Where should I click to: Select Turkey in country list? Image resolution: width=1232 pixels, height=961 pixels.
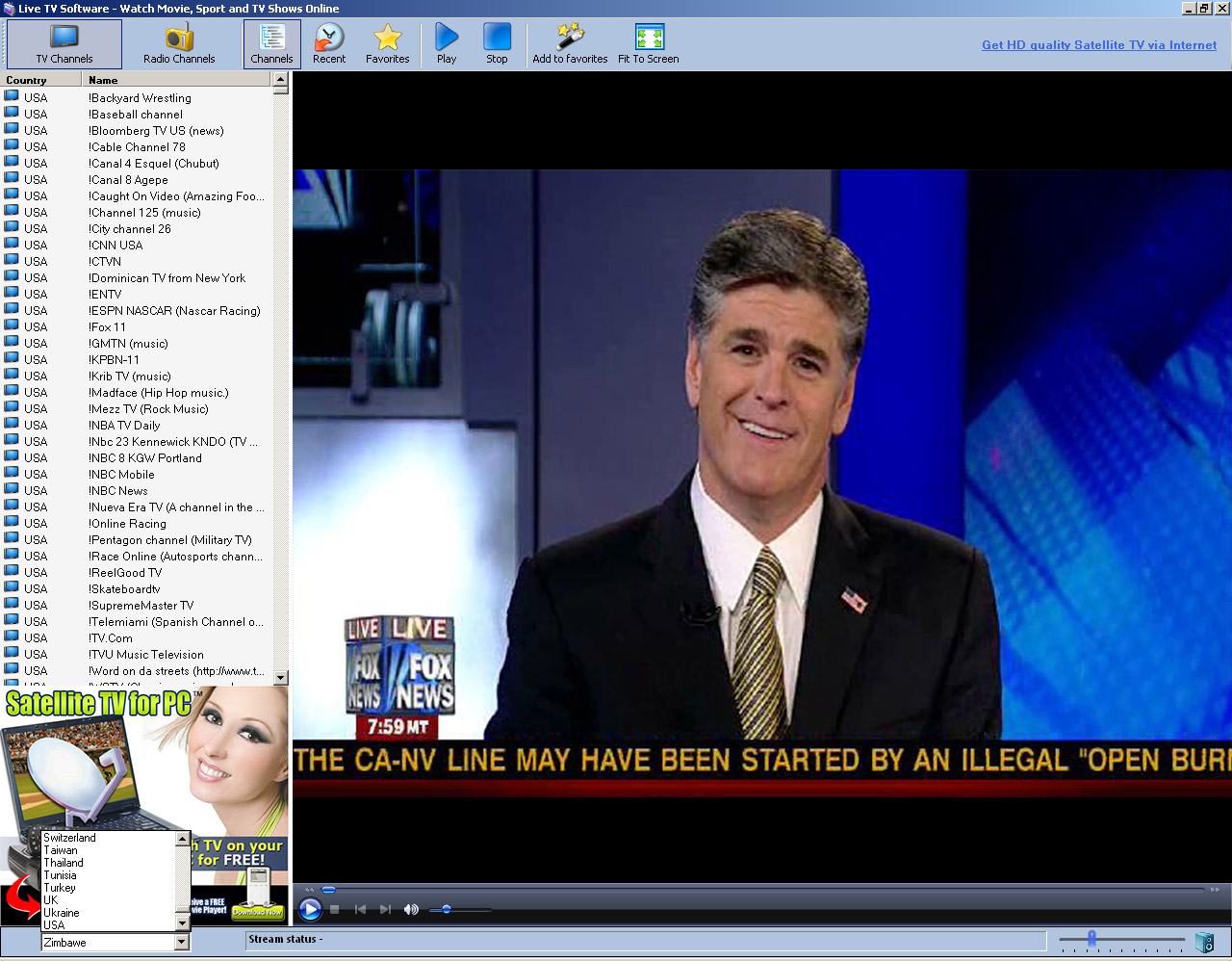pyautogui.click(x=59, y=888)
